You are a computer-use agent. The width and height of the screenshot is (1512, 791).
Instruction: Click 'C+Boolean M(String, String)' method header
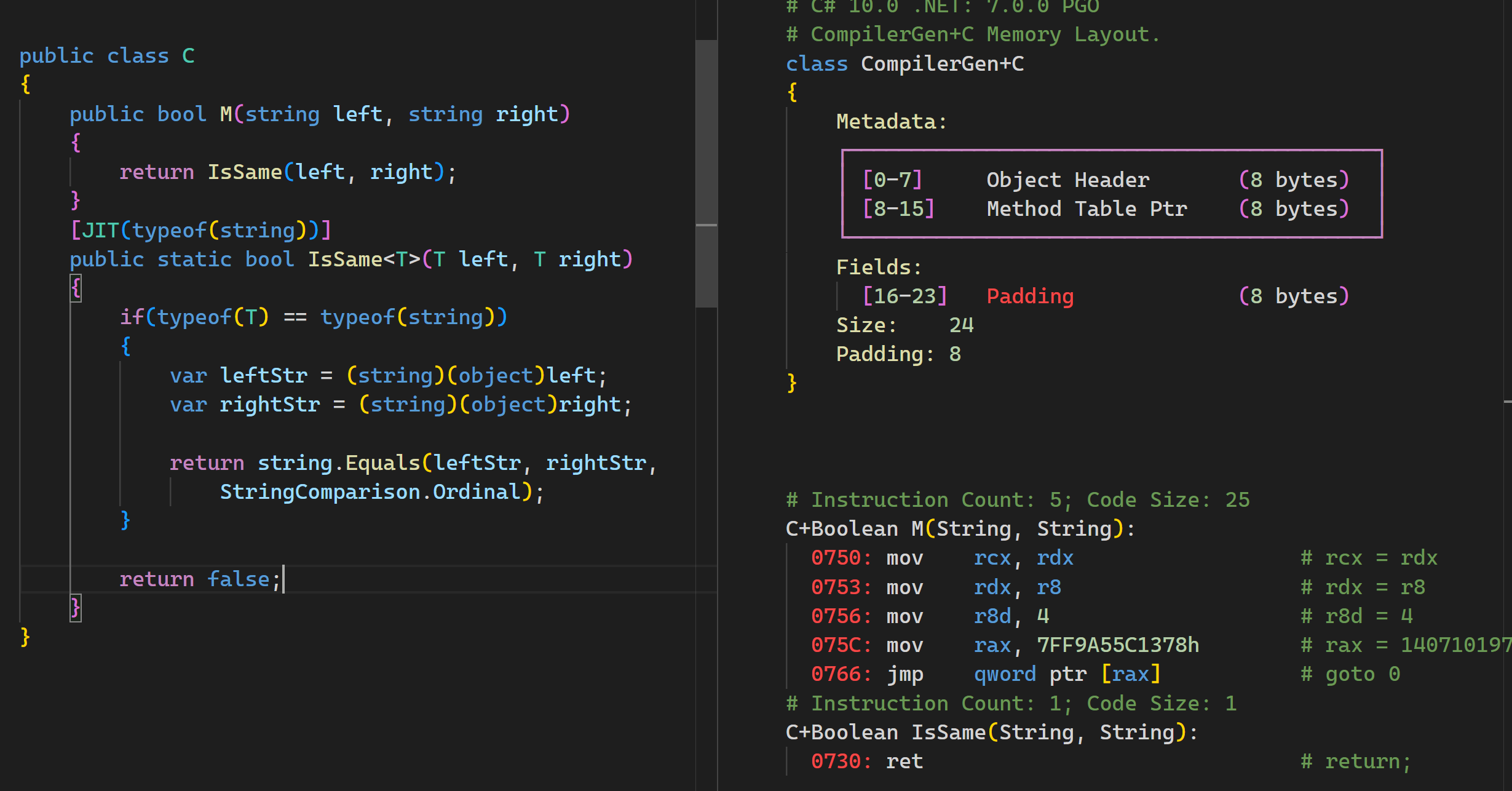point(959,529)
